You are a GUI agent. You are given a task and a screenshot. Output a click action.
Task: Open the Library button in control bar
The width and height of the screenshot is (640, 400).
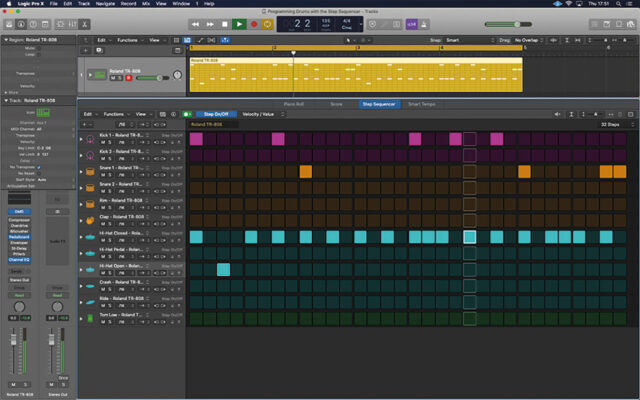(x=9, y=24)
